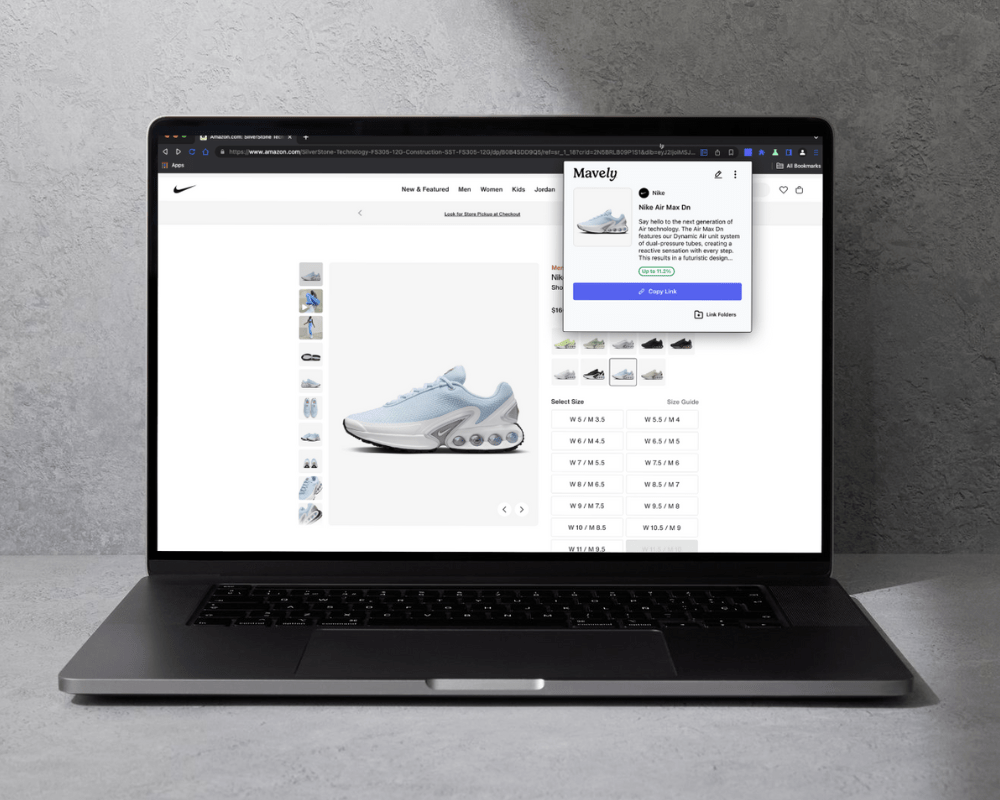Click the Nike Air Max Dn title
This screenshot has width=1000, height=800.
(665, 207)
